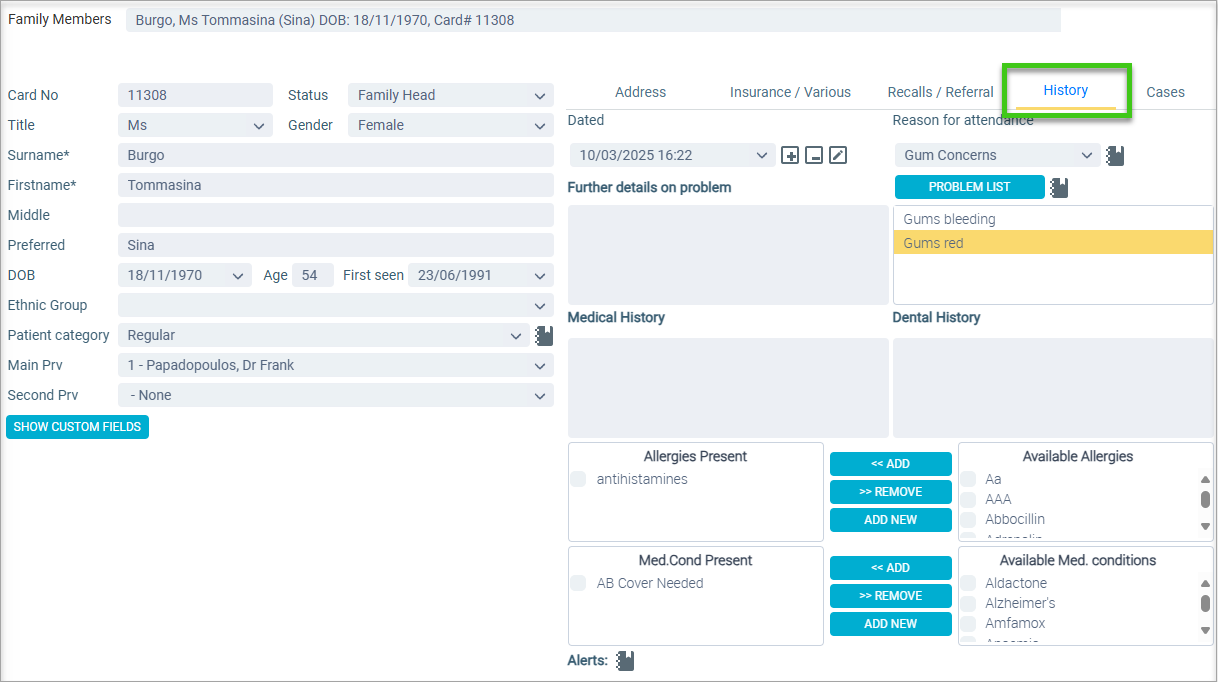Viewport: 1218px width, 682px height.
Task: Click up arrow of Available Med. conditions list
Action: (x=1205, y=583)
